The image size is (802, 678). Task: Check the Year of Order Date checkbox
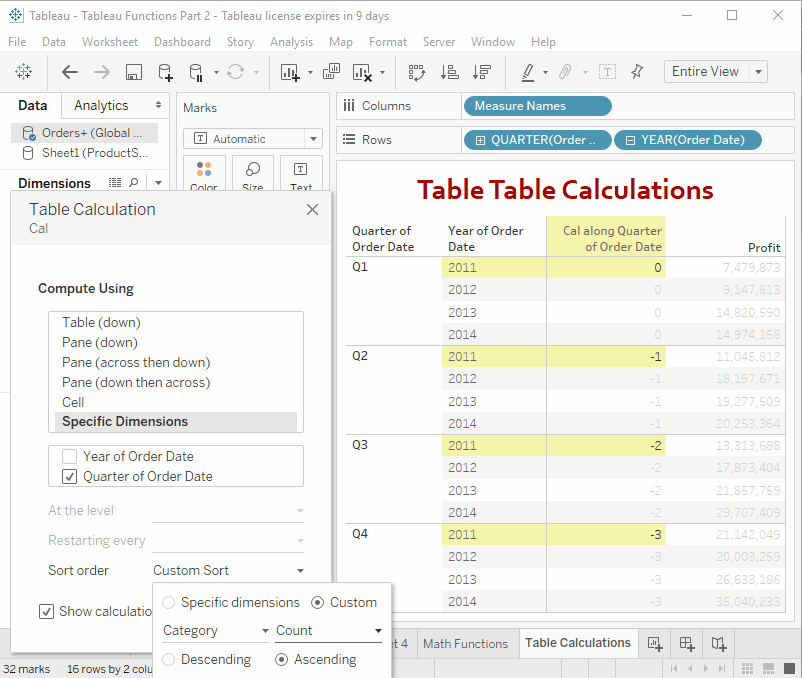pos(69,456)
